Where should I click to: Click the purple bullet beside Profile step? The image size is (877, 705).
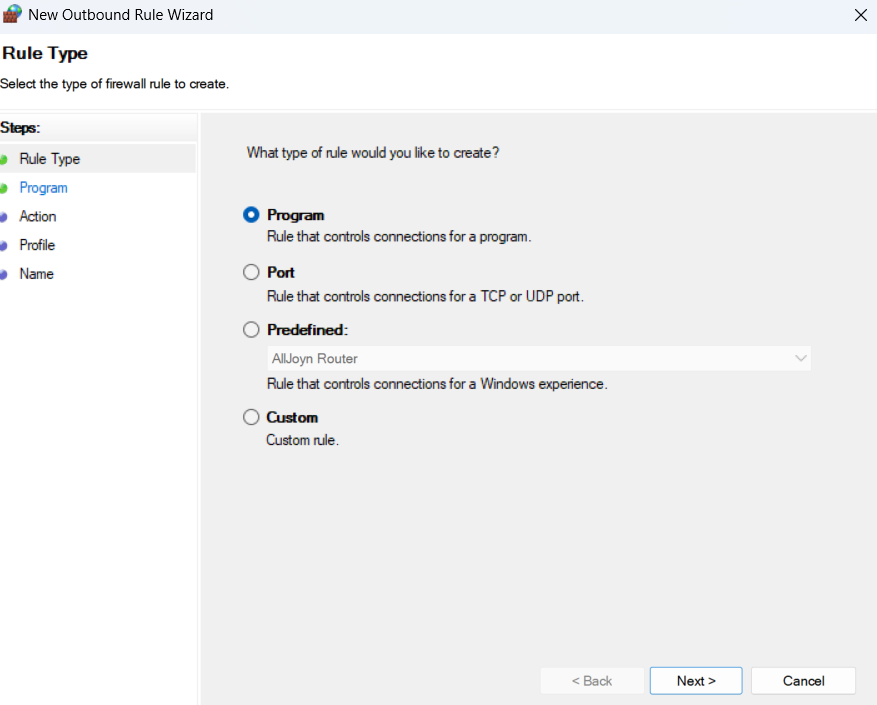[3, 246]
